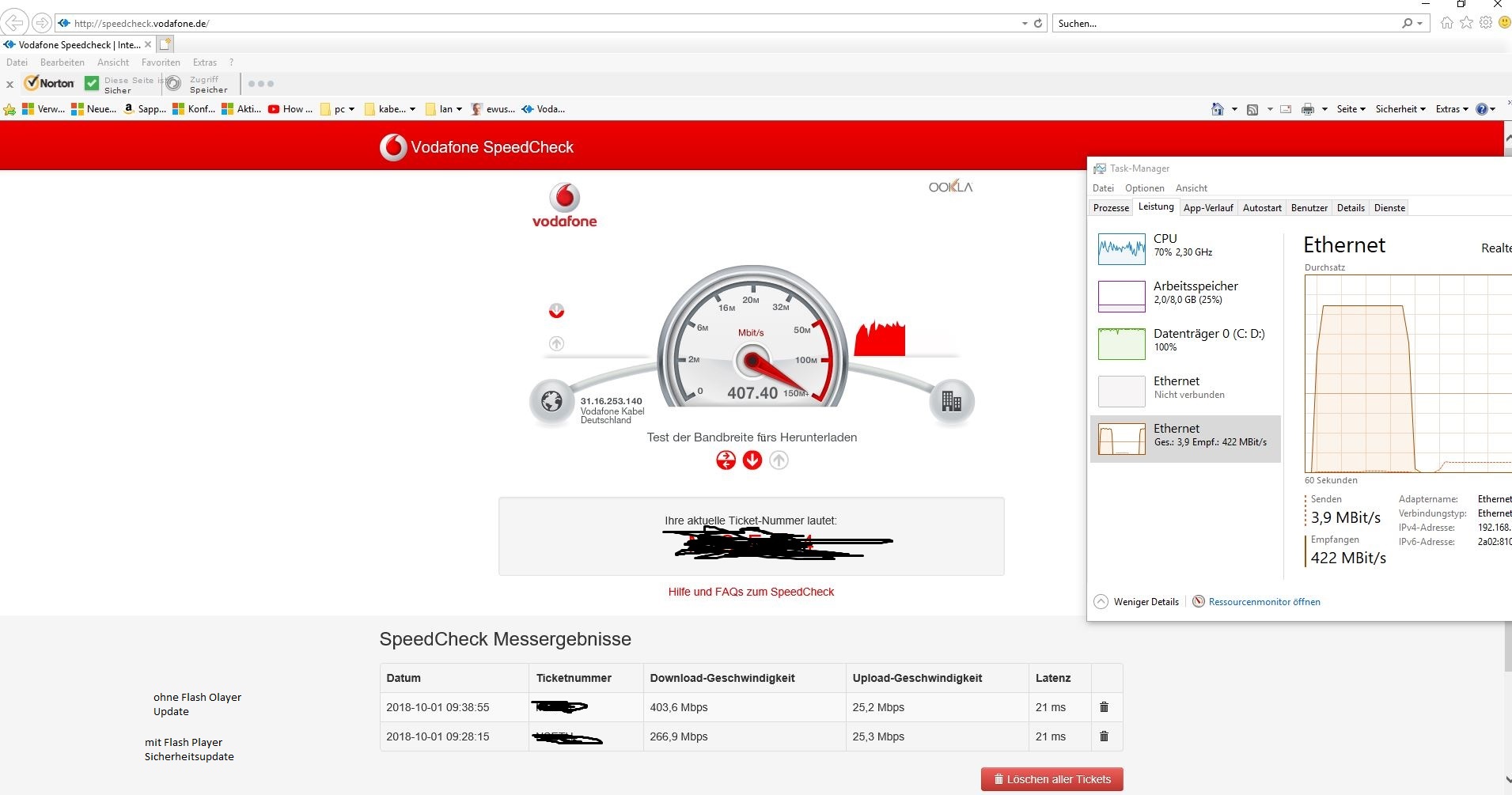The width and height of the screenshot is (1512, 795).
Task: Switch to the Task-Manager App-Verlauf tab
Action: pyautogui.click(x=1208, y=208)
